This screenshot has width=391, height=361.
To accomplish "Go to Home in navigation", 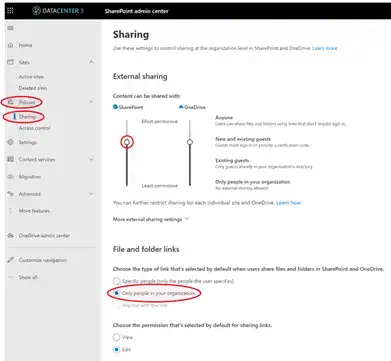I will coord(25,45).
